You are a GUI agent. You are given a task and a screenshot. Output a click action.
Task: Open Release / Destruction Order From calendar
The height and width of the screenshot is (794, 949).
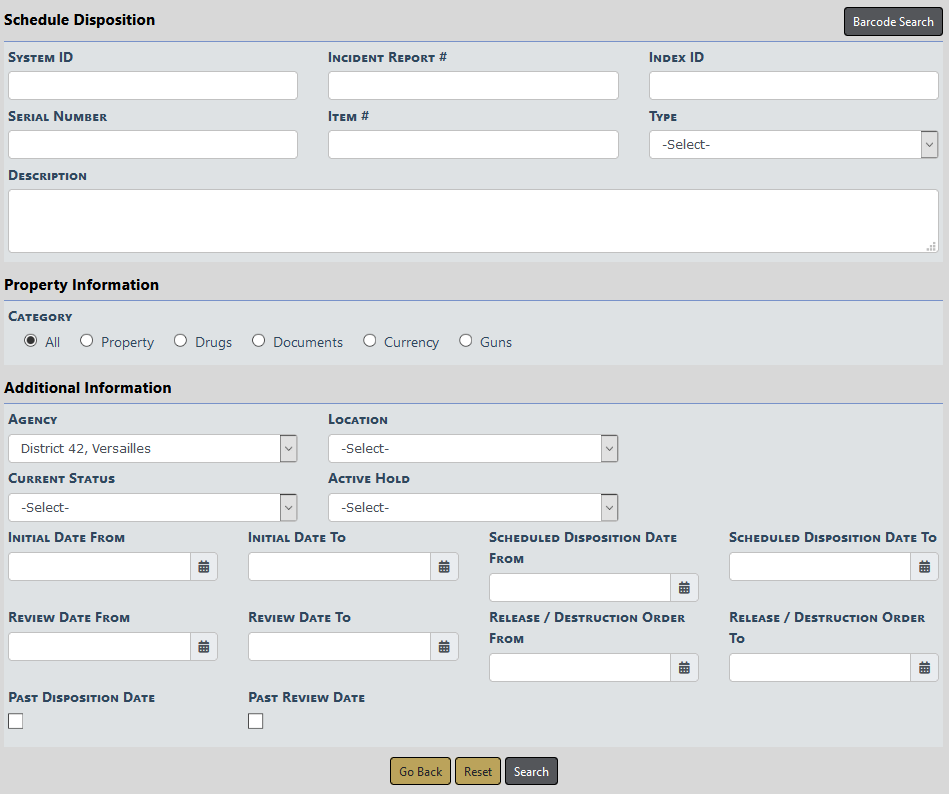[x=684, y=668]
